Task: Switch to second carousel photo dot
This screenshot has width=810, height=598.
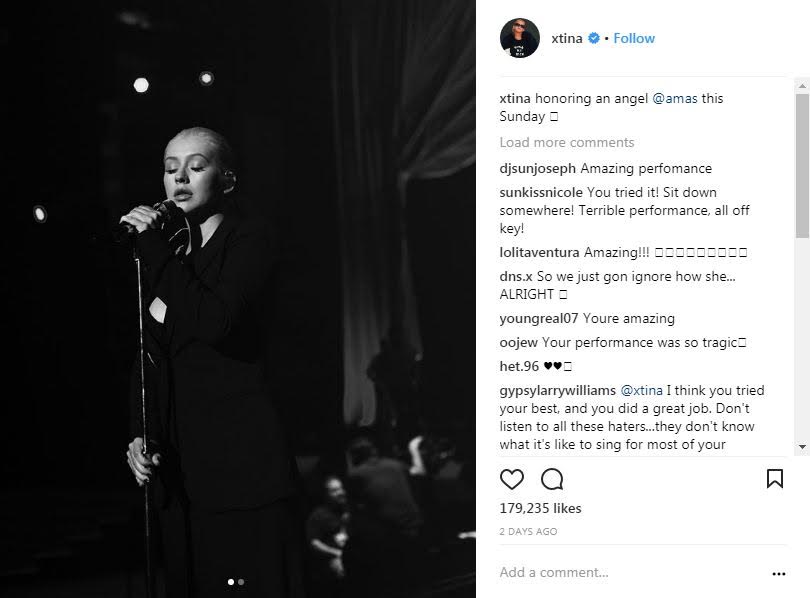Action: [241, 582]
